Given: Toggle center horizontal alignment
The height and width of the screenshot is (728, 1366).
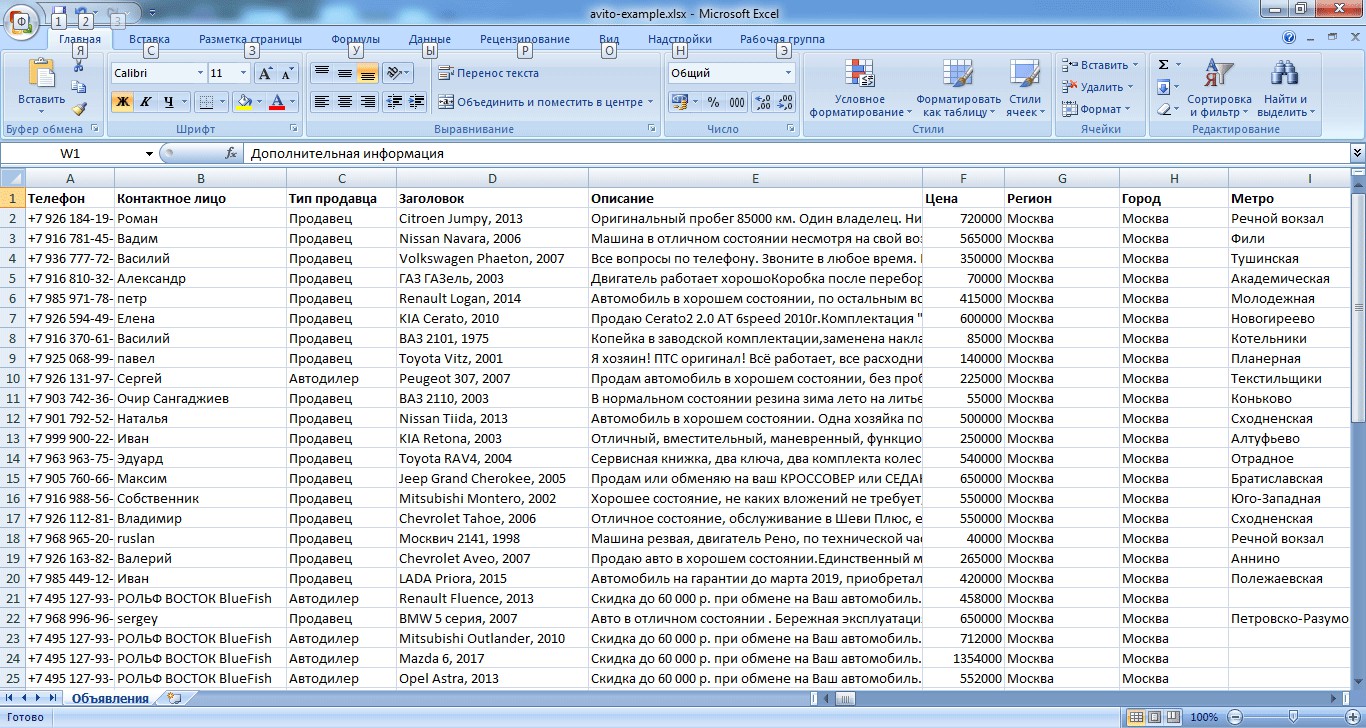Looking at the screenshot, I should click(x=344, y=102).
